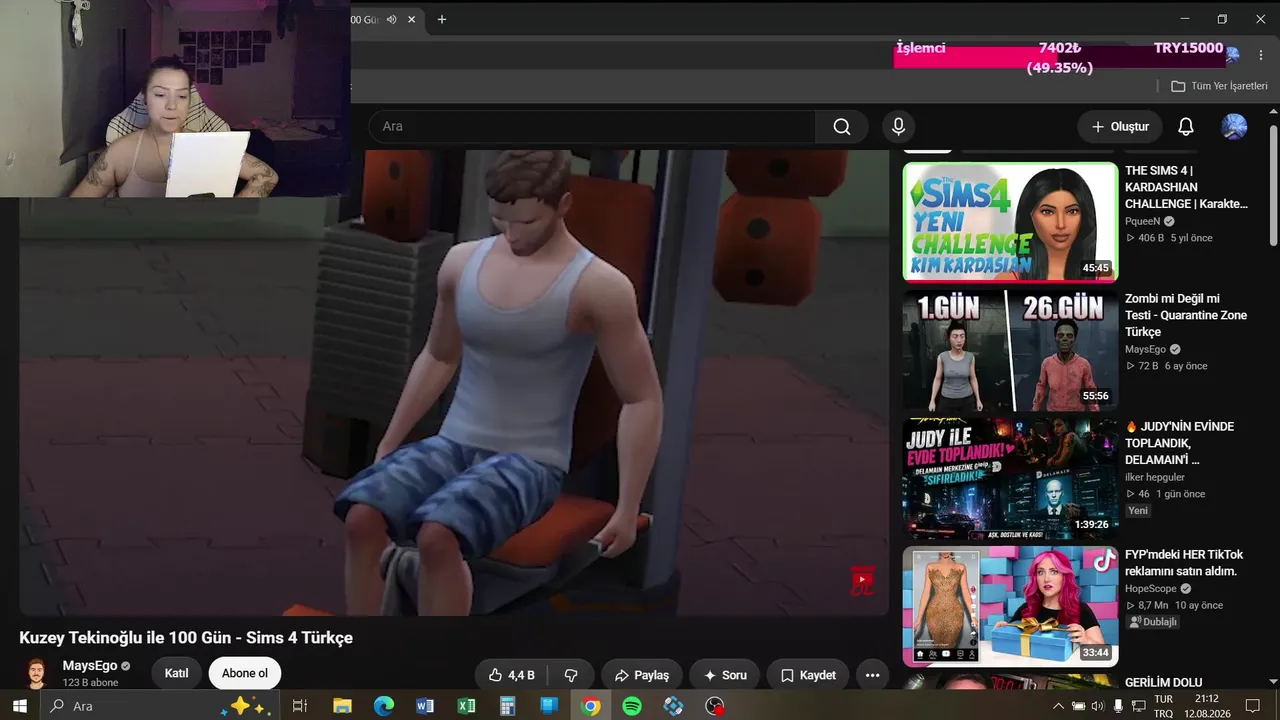Open the Tüm Yer İşaretleri bookmarks folder
The width and height of the screenshot is (1280, 720).
pos(1219,86)
